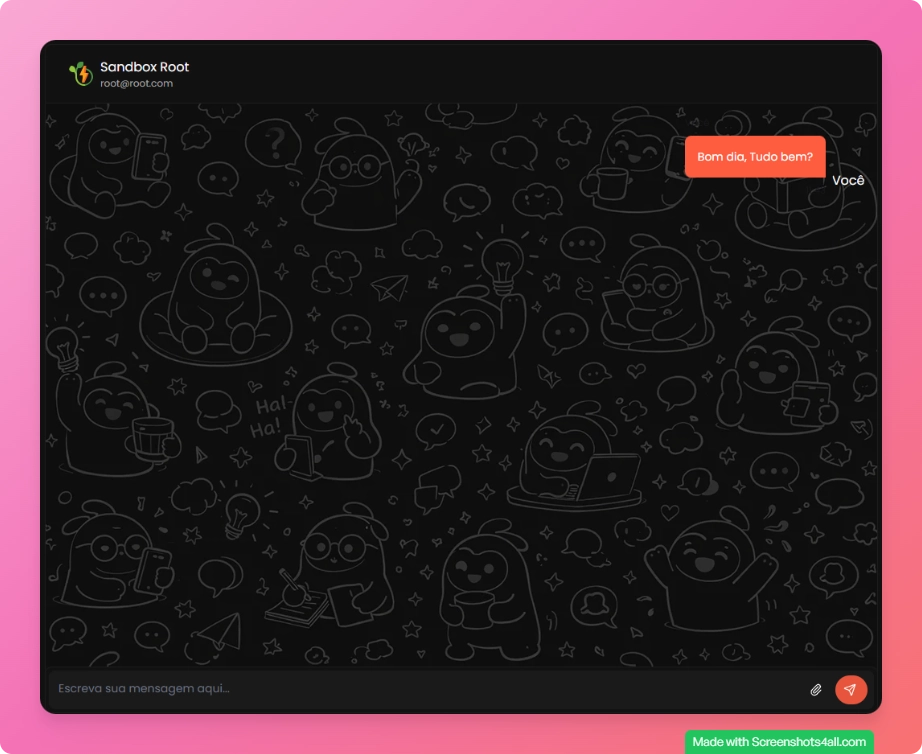Screen dimensions: 922x754
Task: Click the Sandbox Root avatar logo
Action: [x=80, y=74]
